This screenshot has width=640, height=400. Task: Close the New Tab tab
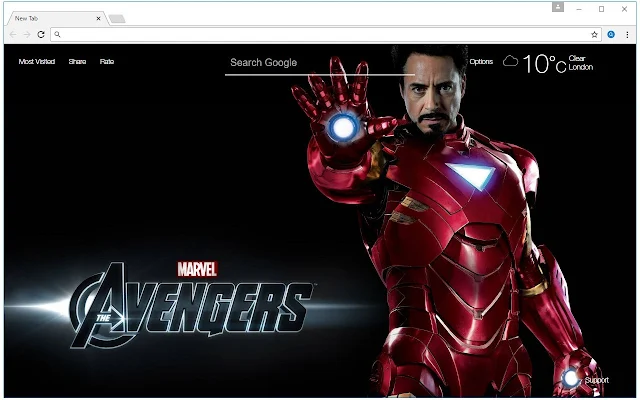coord(98,18)
